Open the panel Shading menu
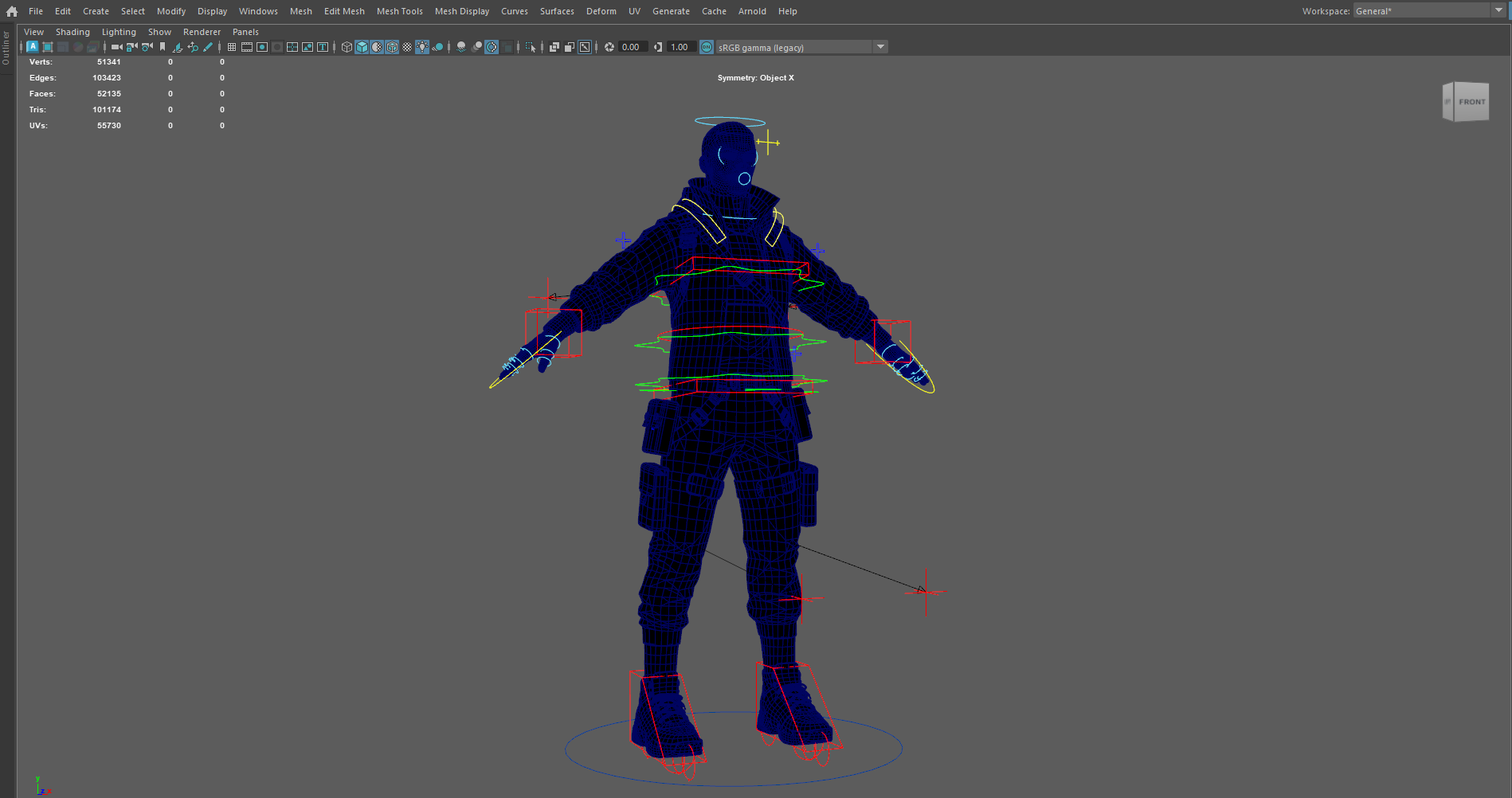This screenshot has width=1512, height=798. [72, 32]
